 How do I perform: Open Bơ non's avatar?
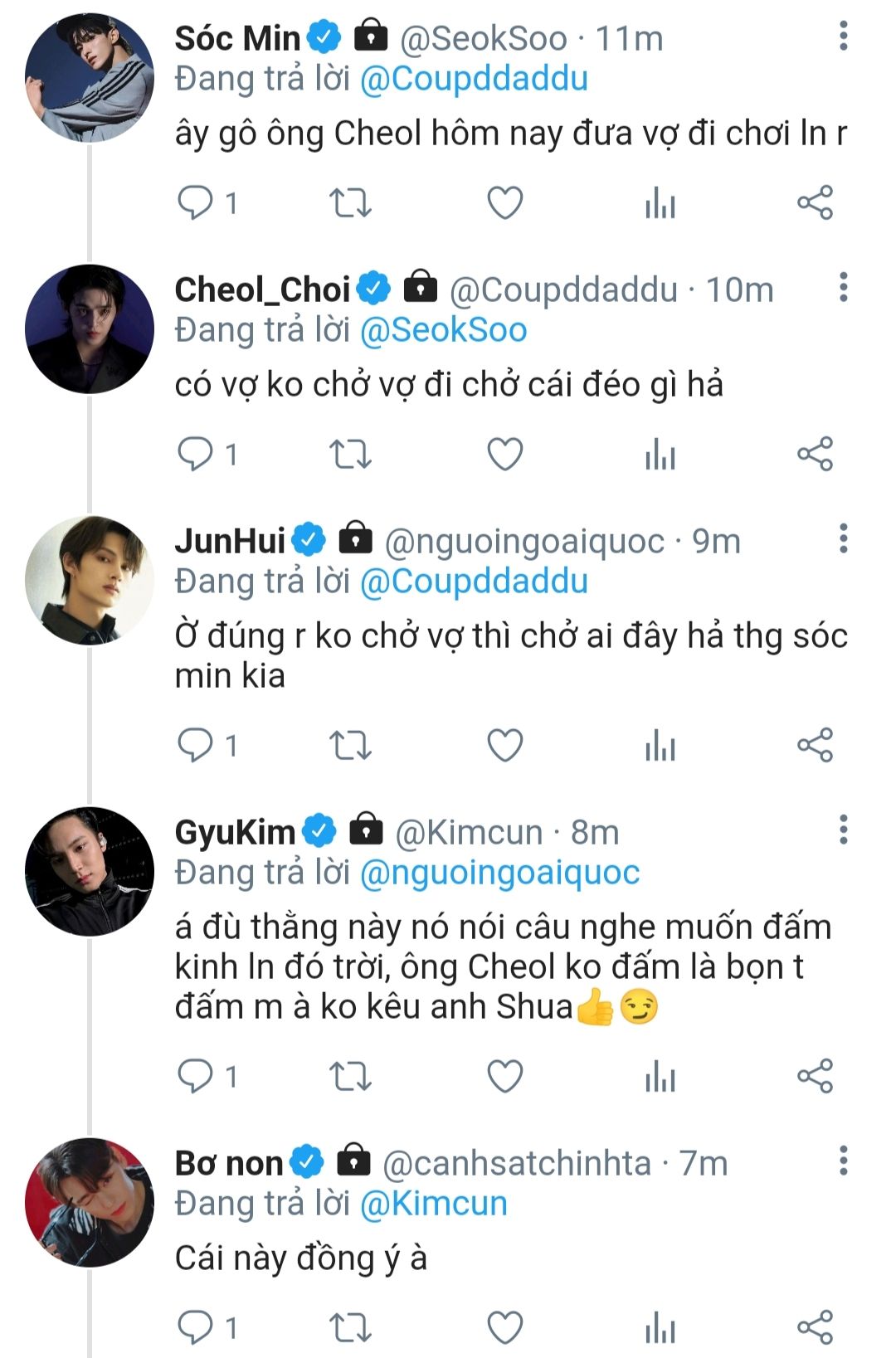point(90,1202)
